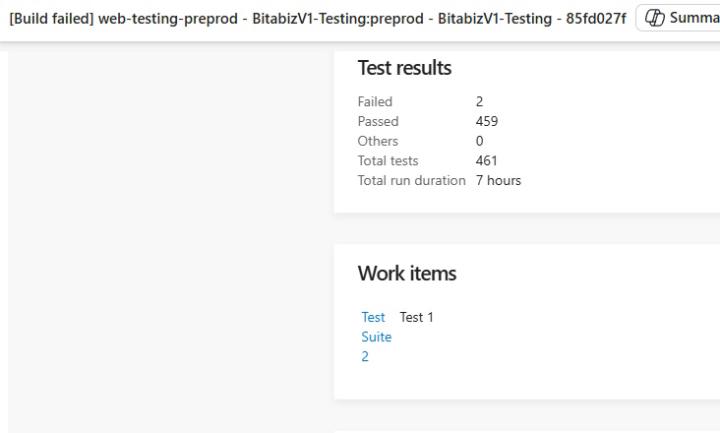
Task: Click the Copilot icon beside Summarize
Action: 656,18
